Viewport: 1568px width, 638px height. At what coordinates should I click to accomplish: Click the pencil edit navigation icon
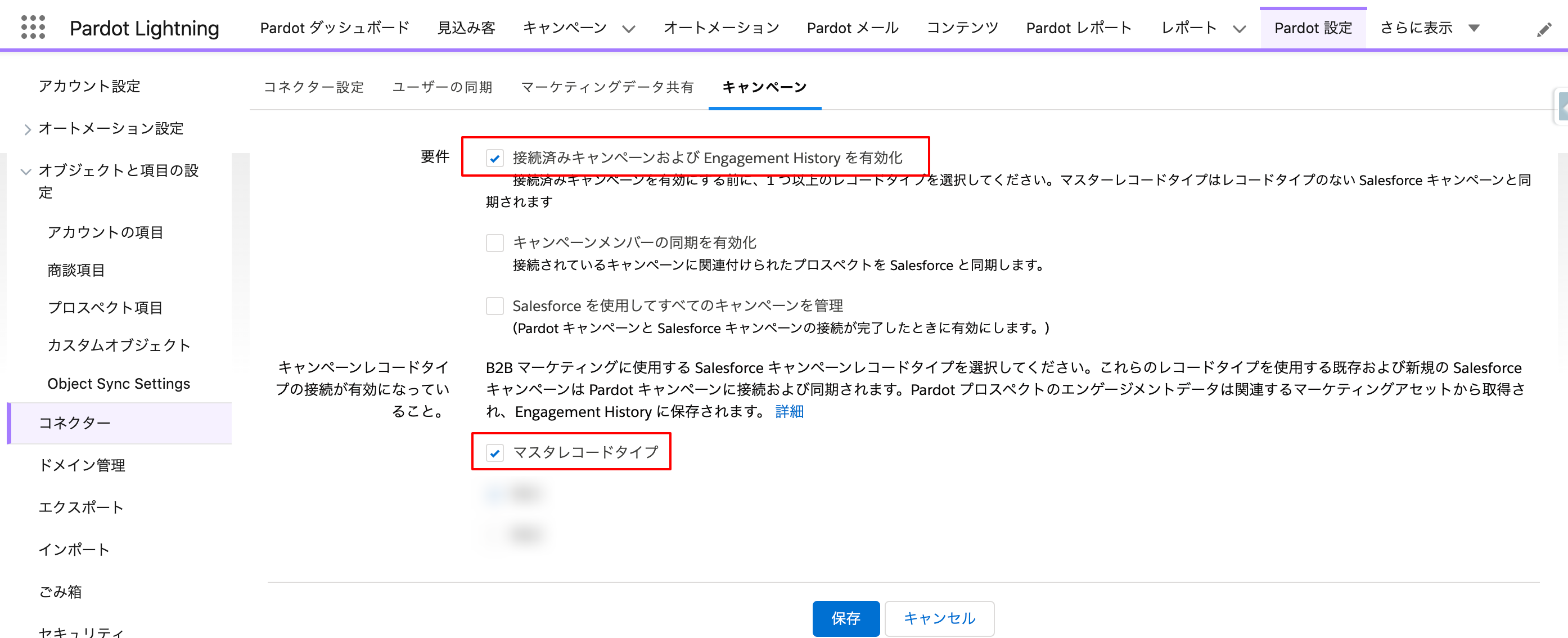coord(1544,29)
